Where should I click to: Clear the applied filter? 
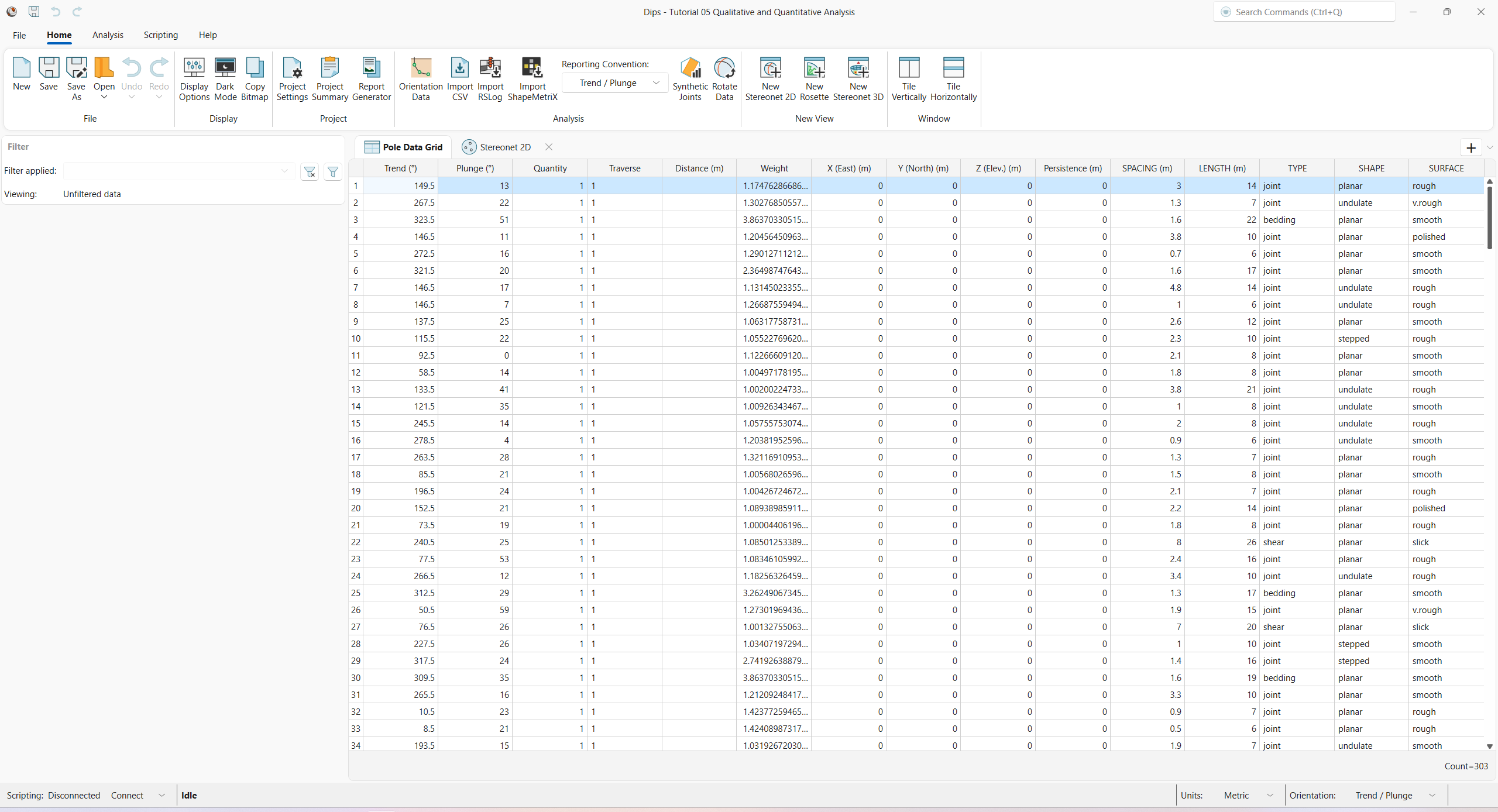tap(310, 171)
